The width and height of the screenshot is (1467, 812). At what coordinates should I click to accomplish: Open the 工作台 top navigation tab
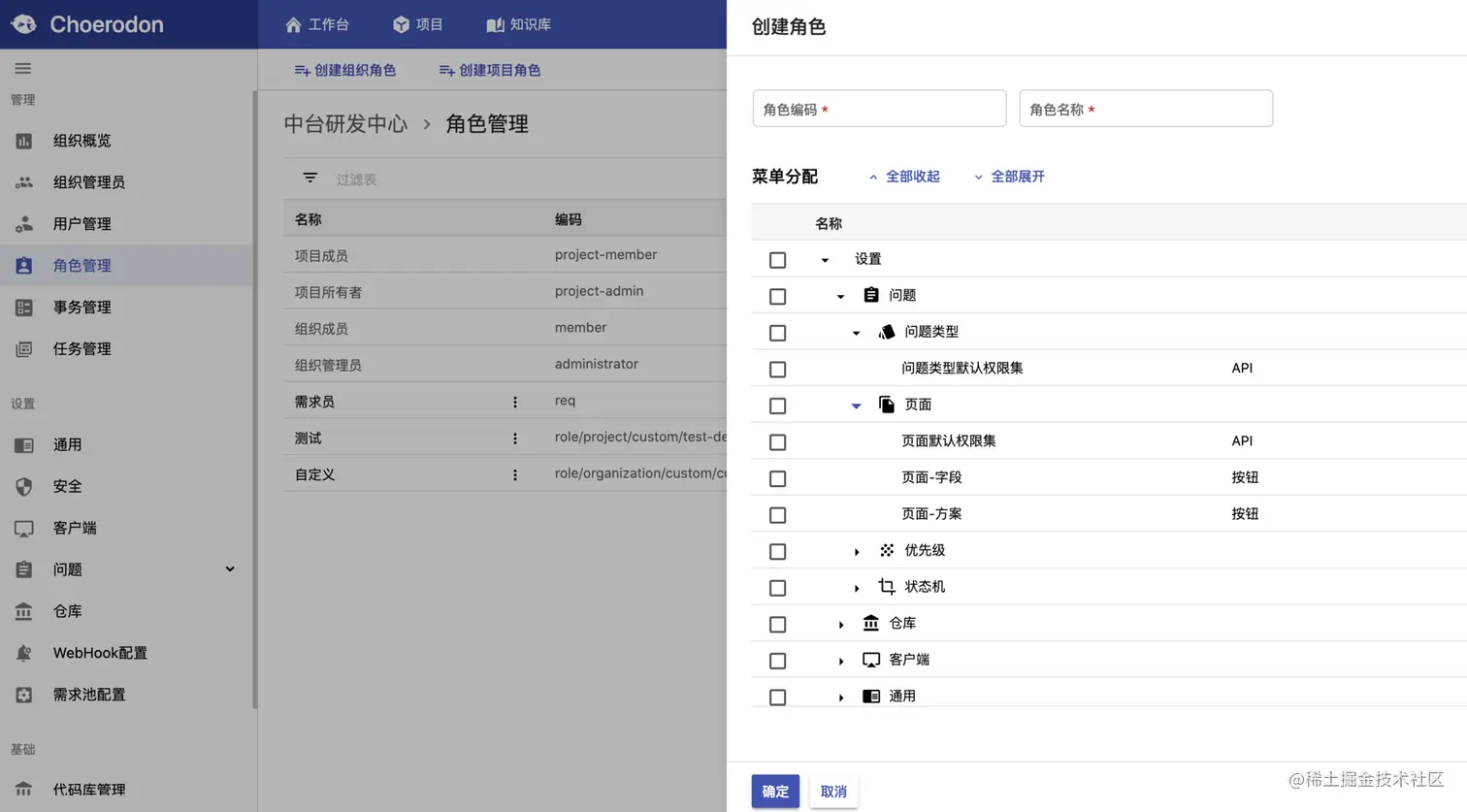[317, 24]
